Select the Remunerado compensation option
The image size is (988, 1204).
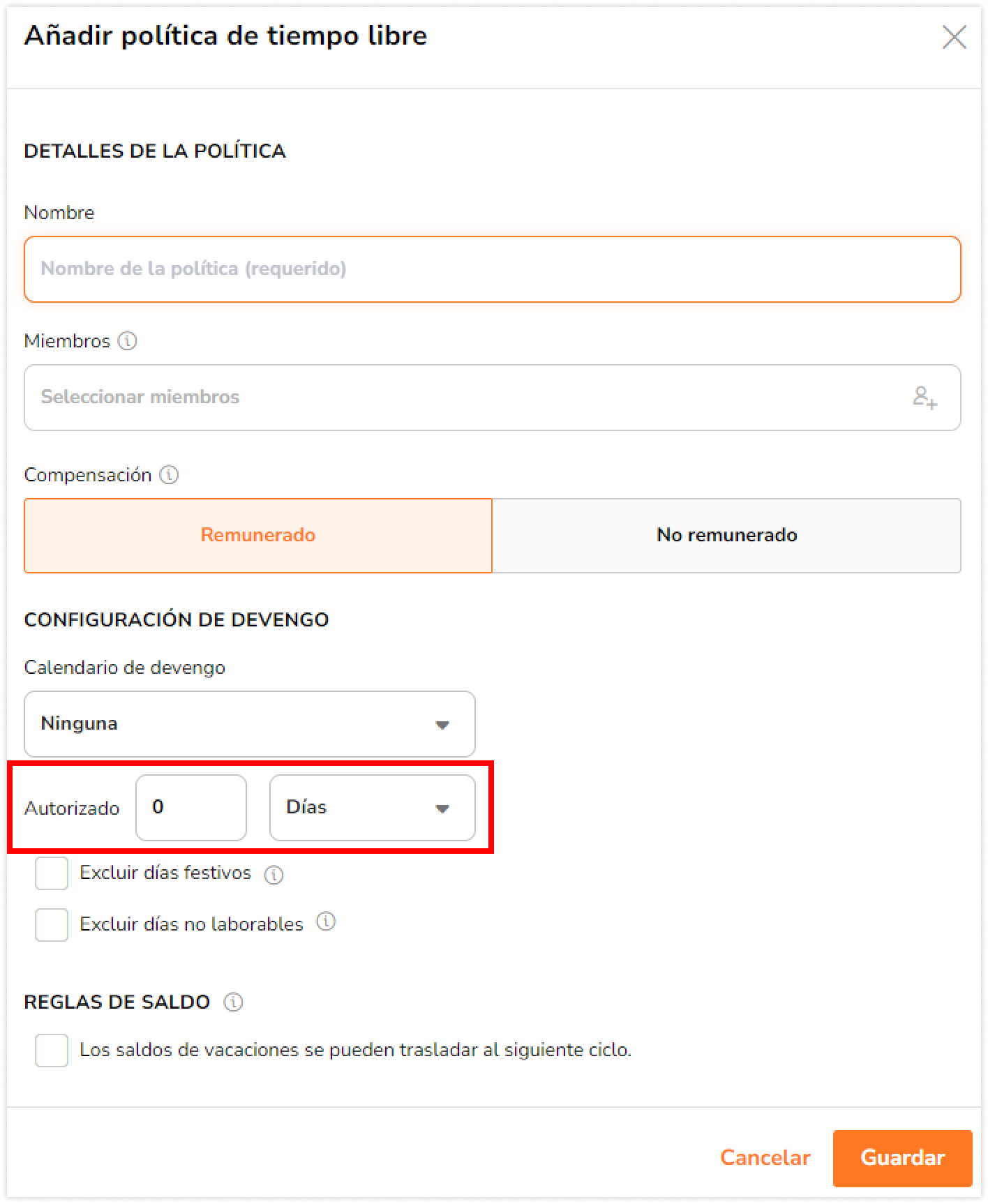point(258,536)
